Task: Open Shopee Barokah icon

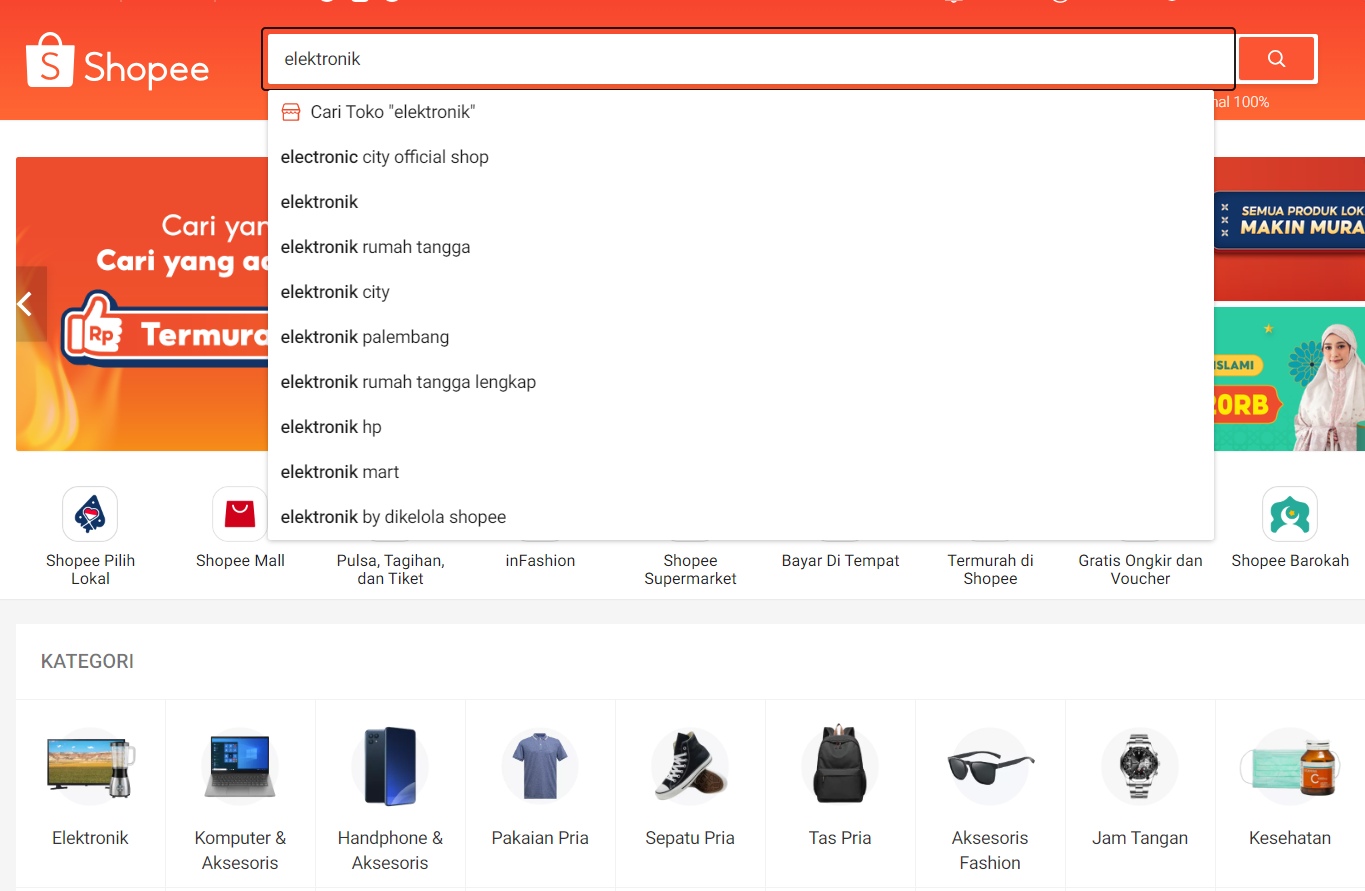Action: click(1290, 514)
